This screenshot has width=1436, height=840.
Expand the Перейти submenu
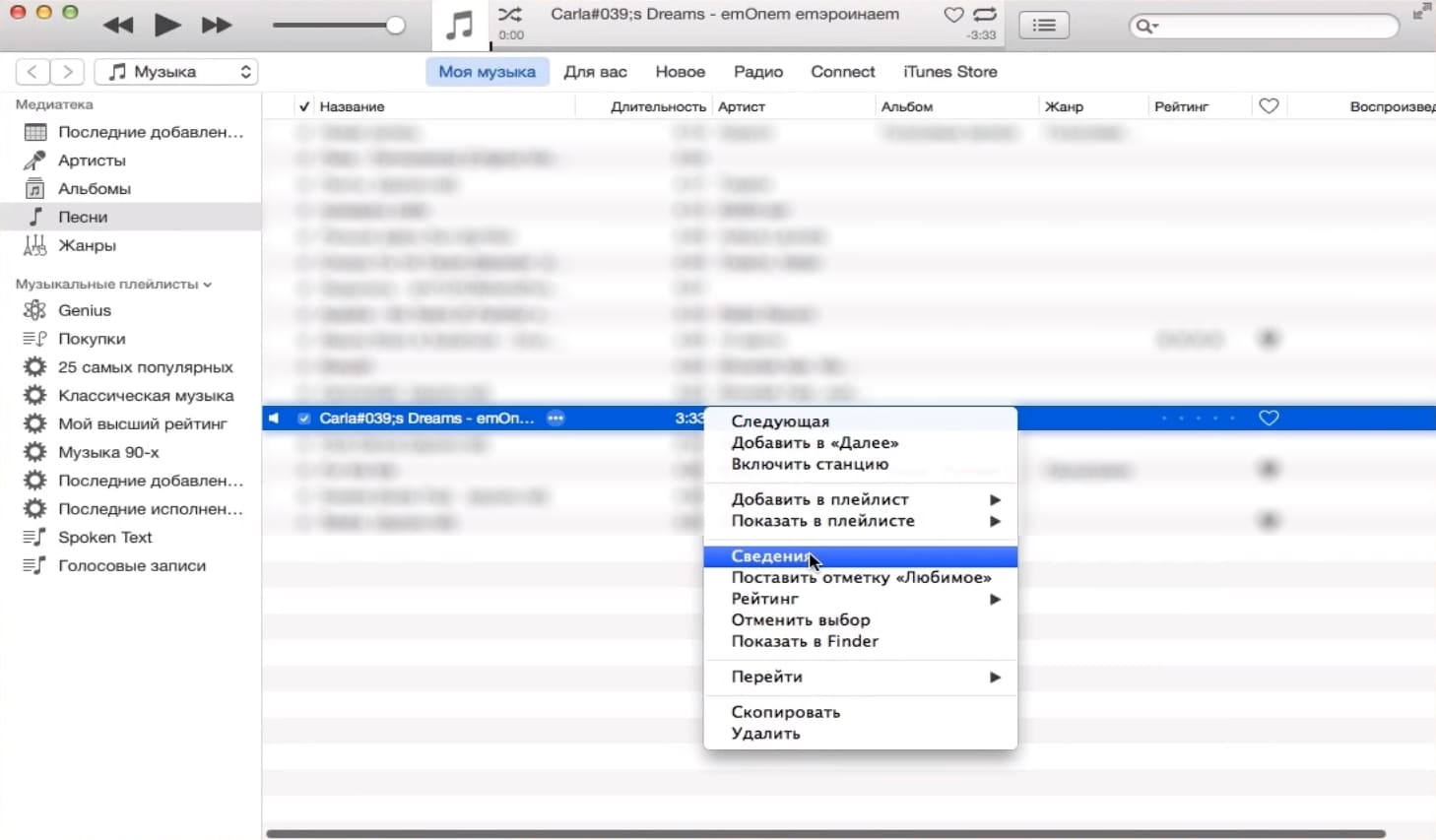(860, 678)
